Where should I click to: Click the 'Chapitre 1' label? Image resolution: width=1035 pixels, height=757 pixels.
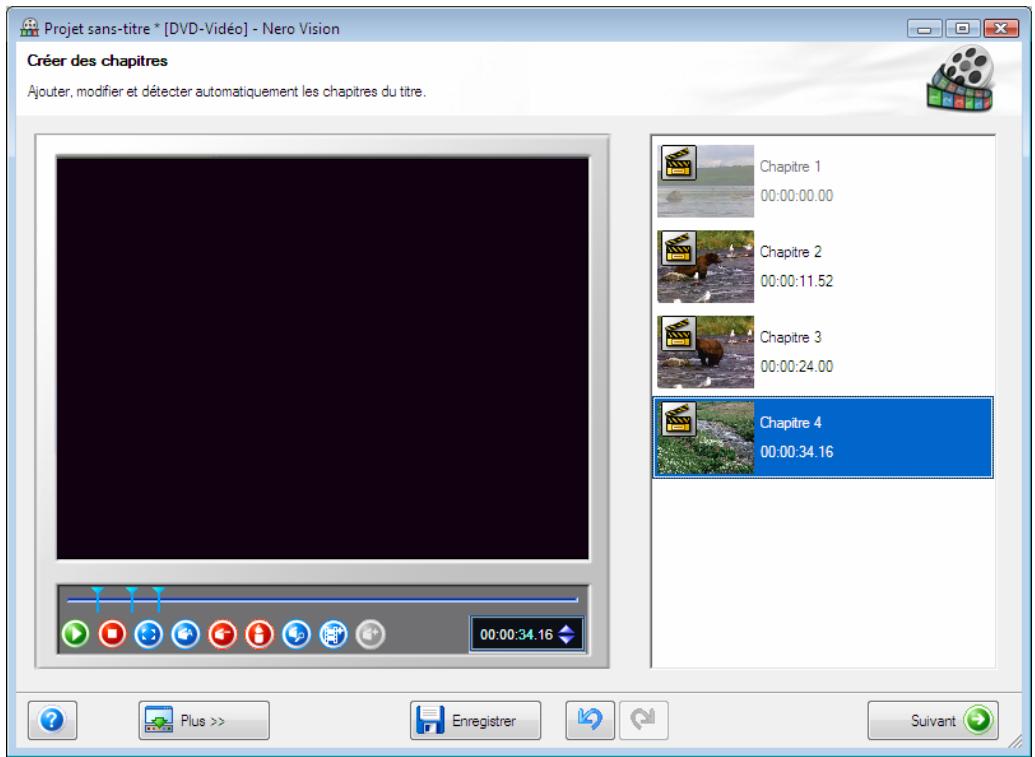pyautogui.click(x=790, y=166)
